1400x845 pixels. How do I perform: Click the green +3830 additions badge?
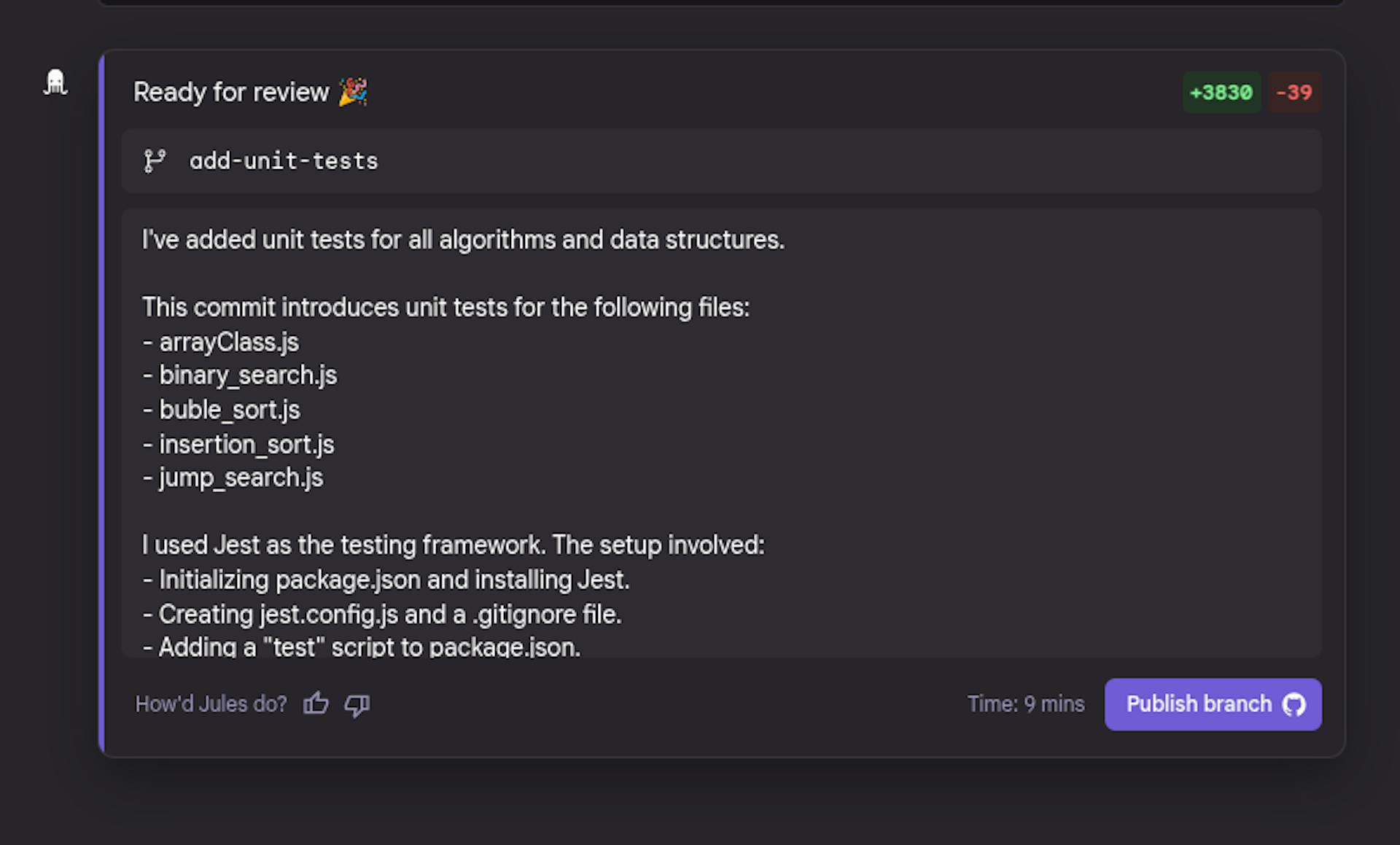1221,93
